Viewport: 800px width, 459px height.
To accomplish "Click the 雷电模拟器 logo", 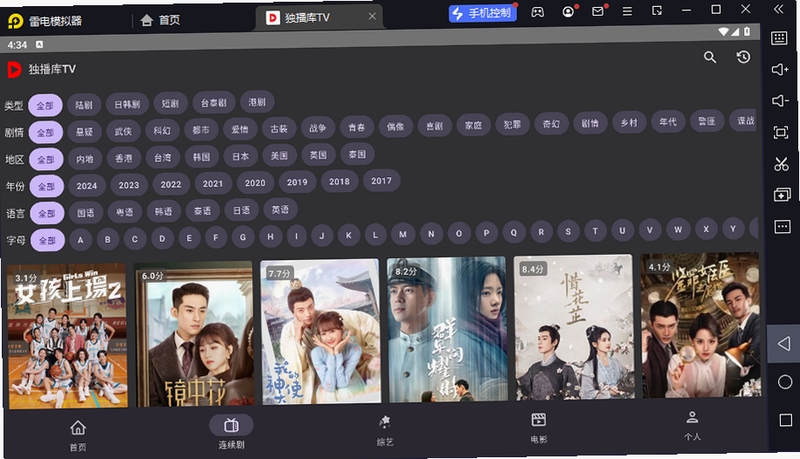I will coord(15,21).
